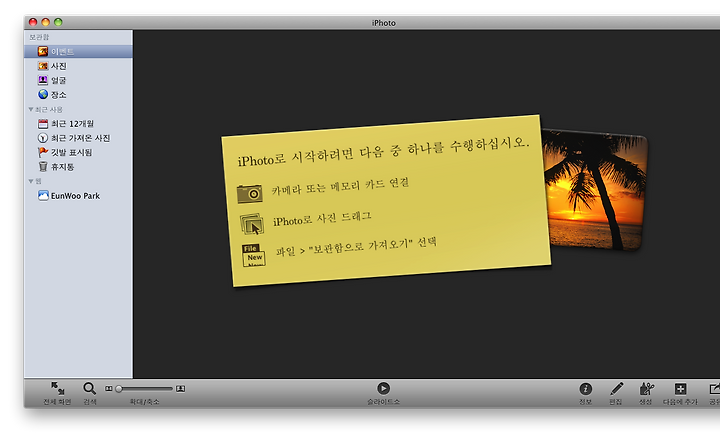Screen dimensions: 720x441
Task: Start the 슬라이드쇼 slideshow play button
Action: [383, 388]
